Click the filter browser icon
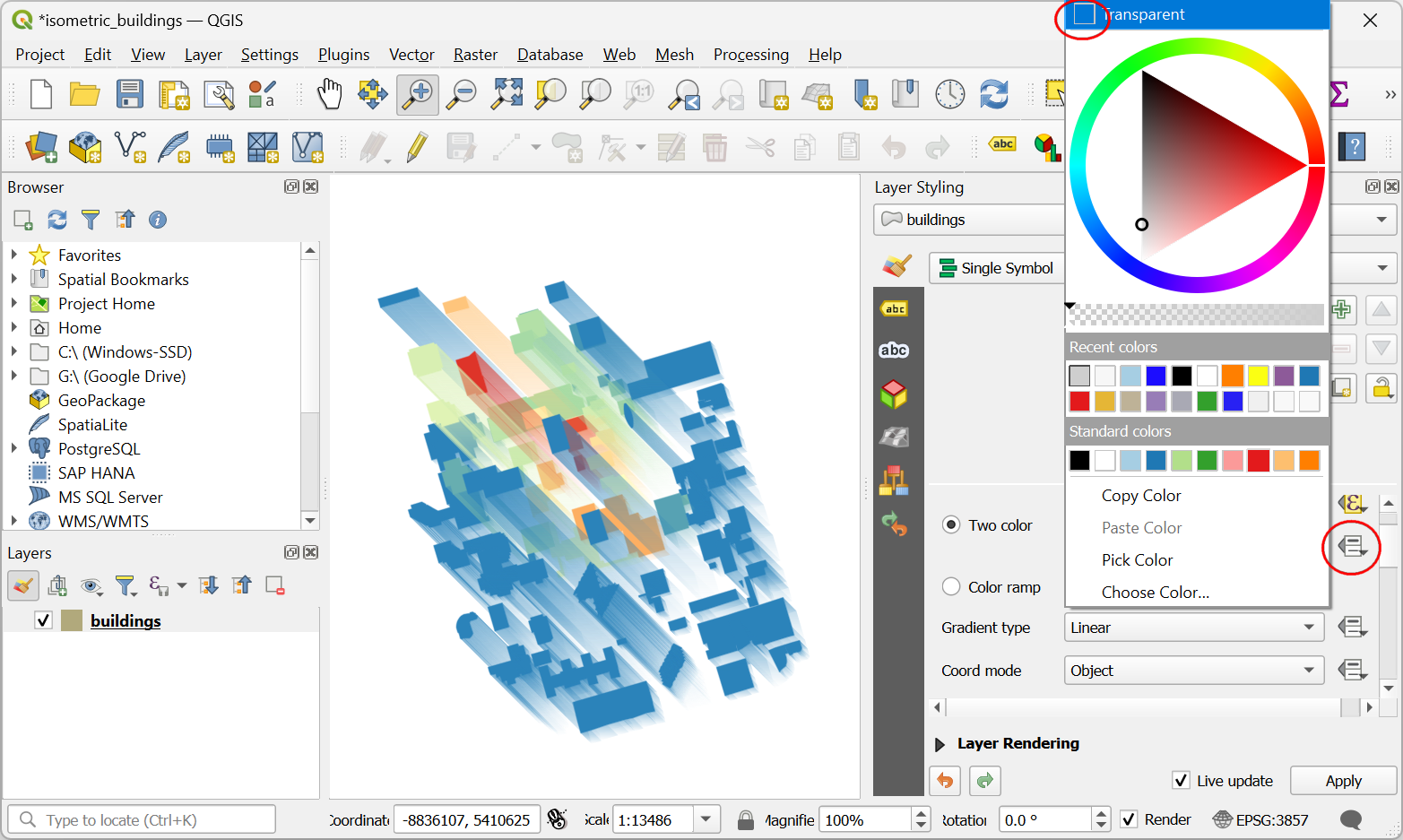This screenshot has width=1403, height=840. (91, 220)
